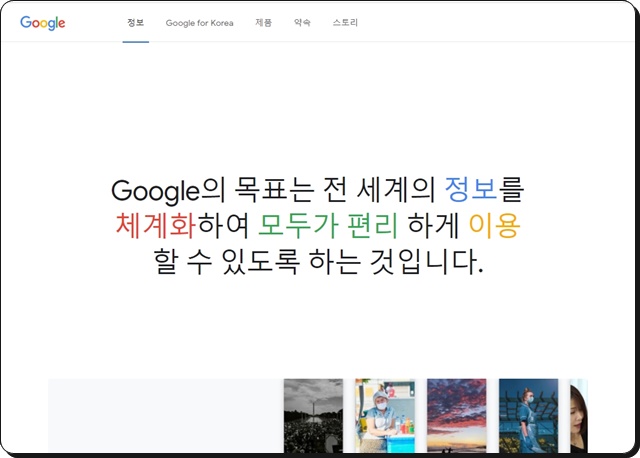The image size is (640, 458).
Task: Open the black-and-white crowd monument photo
Action: [x=313, y=416]
